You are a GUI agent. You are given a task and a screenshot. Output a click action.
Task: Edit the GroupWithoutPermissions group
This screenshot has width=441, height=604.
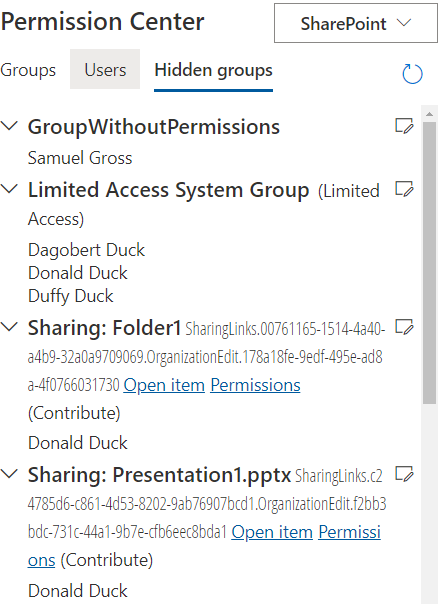(404, 126)
